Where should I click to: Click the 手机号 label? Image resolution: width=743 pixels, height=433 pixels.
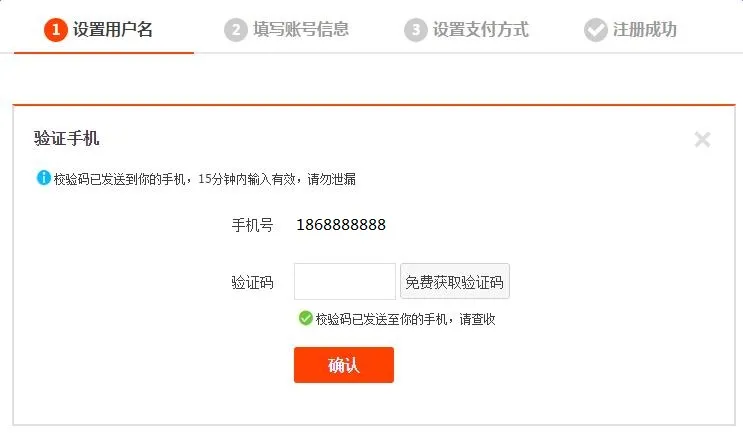click(x=252, y=225)
